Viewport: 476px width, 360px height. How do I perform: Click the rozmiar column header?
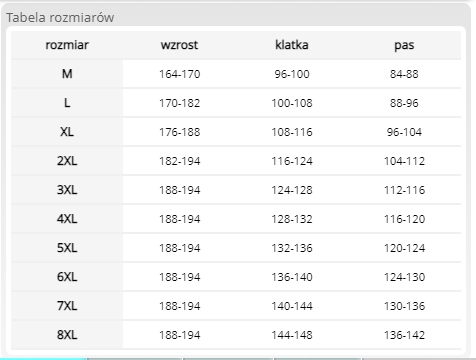[67, 45]
